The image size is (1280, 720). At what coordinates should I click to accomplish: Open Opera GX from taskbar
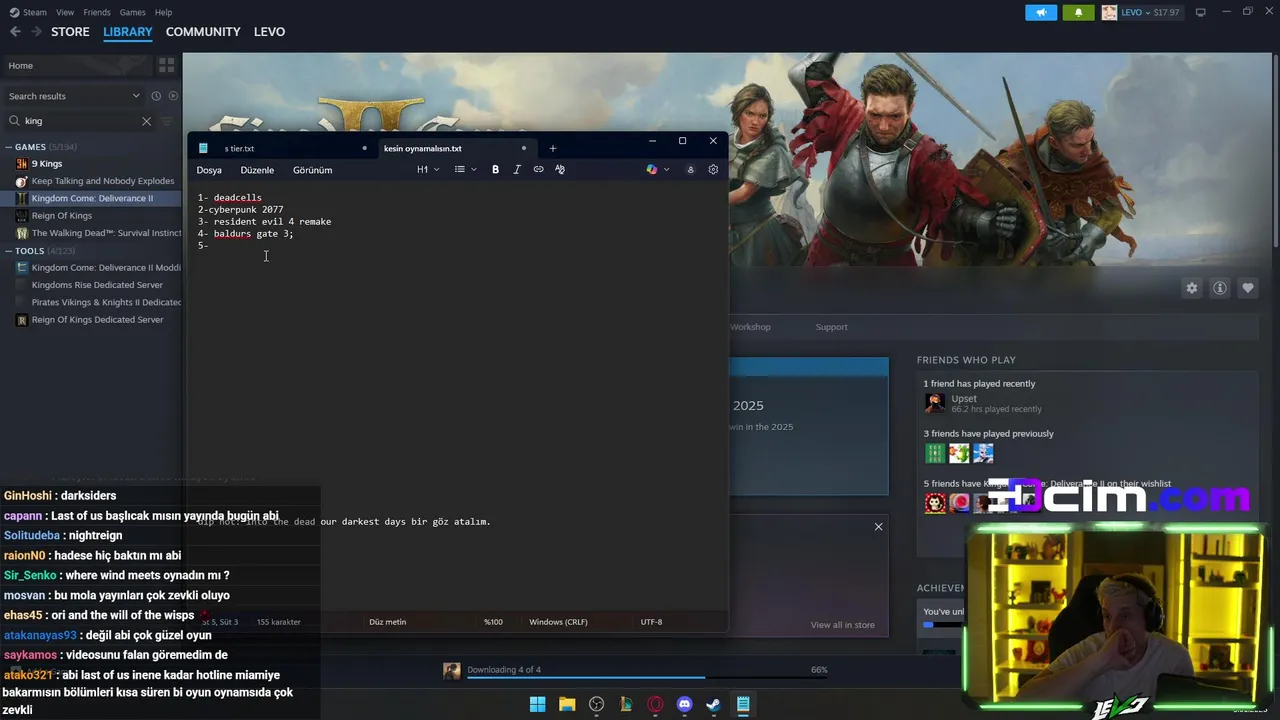tap(655, 705)
